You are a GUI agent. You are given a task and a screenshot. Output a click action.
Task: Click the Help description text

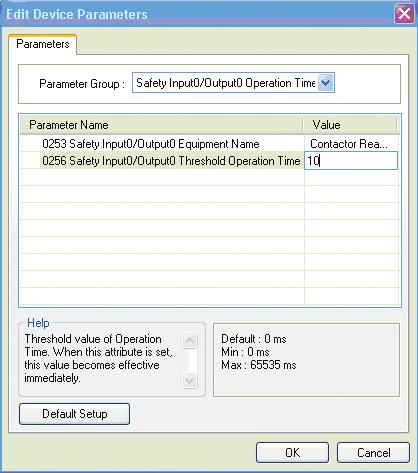coord(98,358)
